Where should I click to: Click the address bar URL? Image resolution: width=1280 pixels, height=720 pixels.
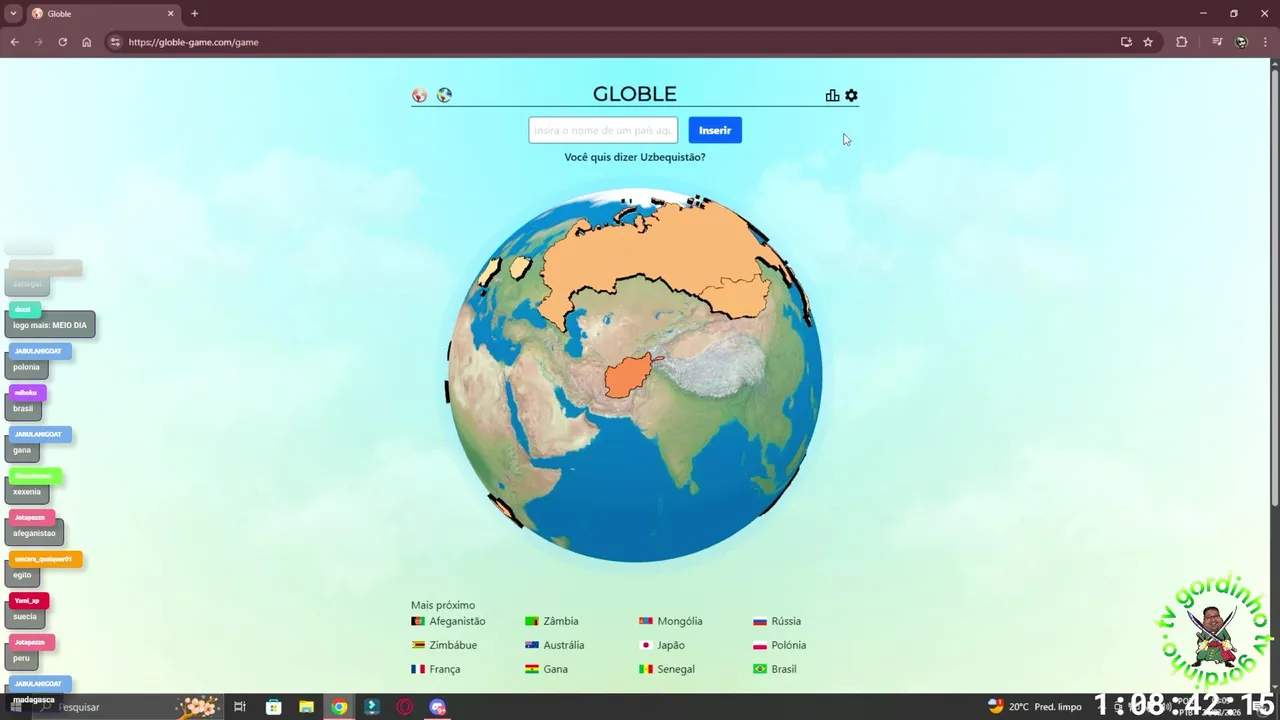point(194,42)
